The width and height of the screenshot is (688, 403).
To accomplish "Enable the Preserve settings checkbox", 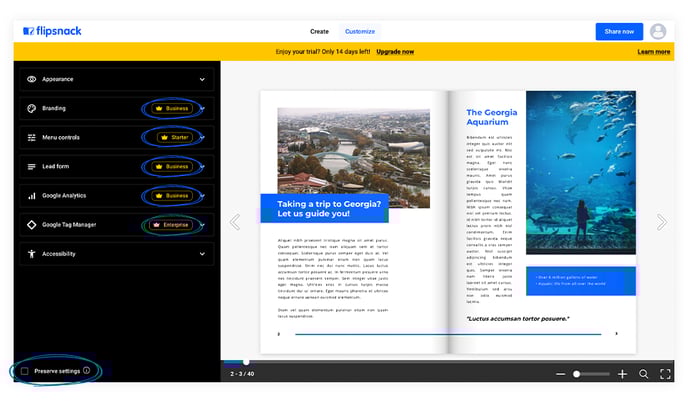I will point(25,371).
